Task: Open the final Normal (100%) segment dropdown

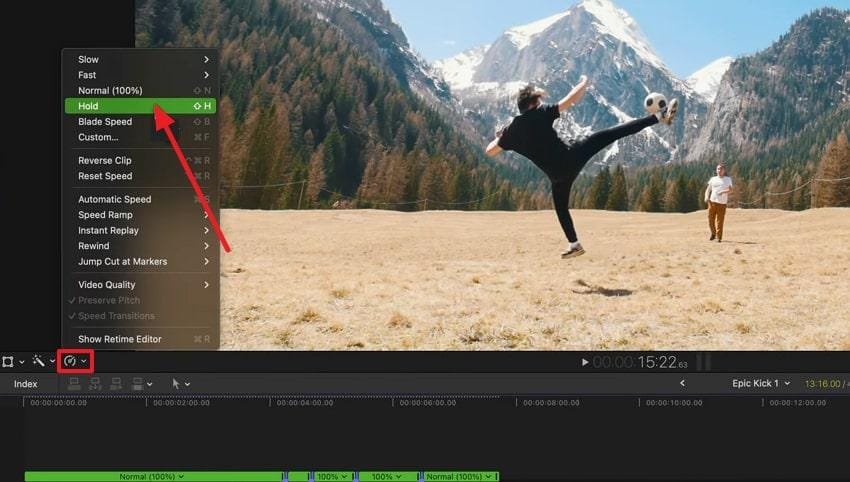Action: [459, 477]
